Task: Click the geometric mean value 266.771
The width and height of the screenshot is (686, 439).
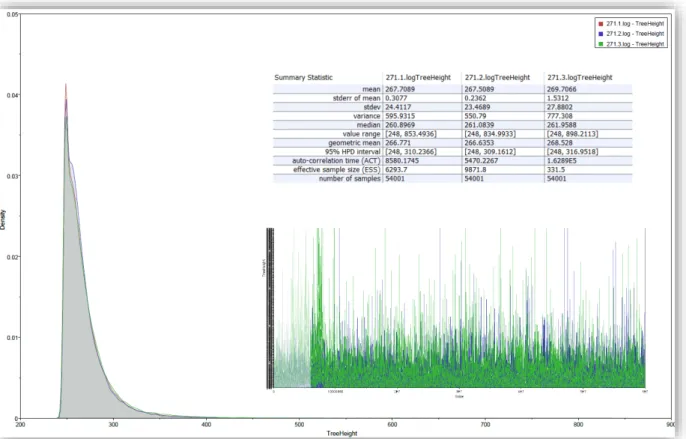Action: [x=398, y=143]
